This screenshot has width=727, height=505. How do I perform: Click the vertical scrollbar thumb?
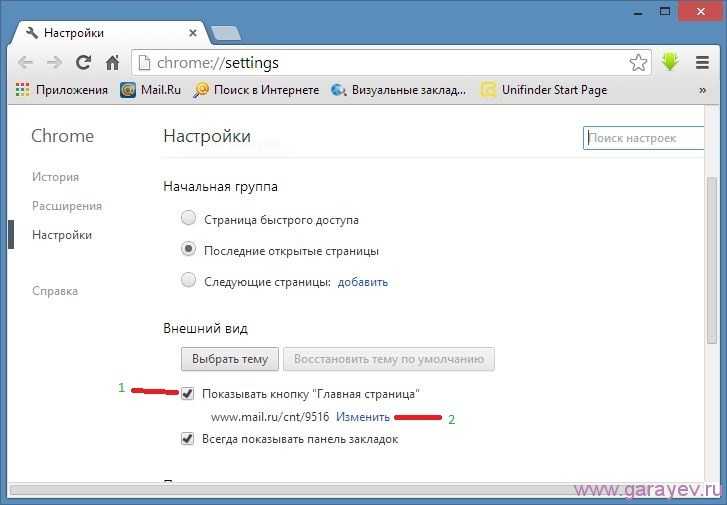[x=711, y=260]
